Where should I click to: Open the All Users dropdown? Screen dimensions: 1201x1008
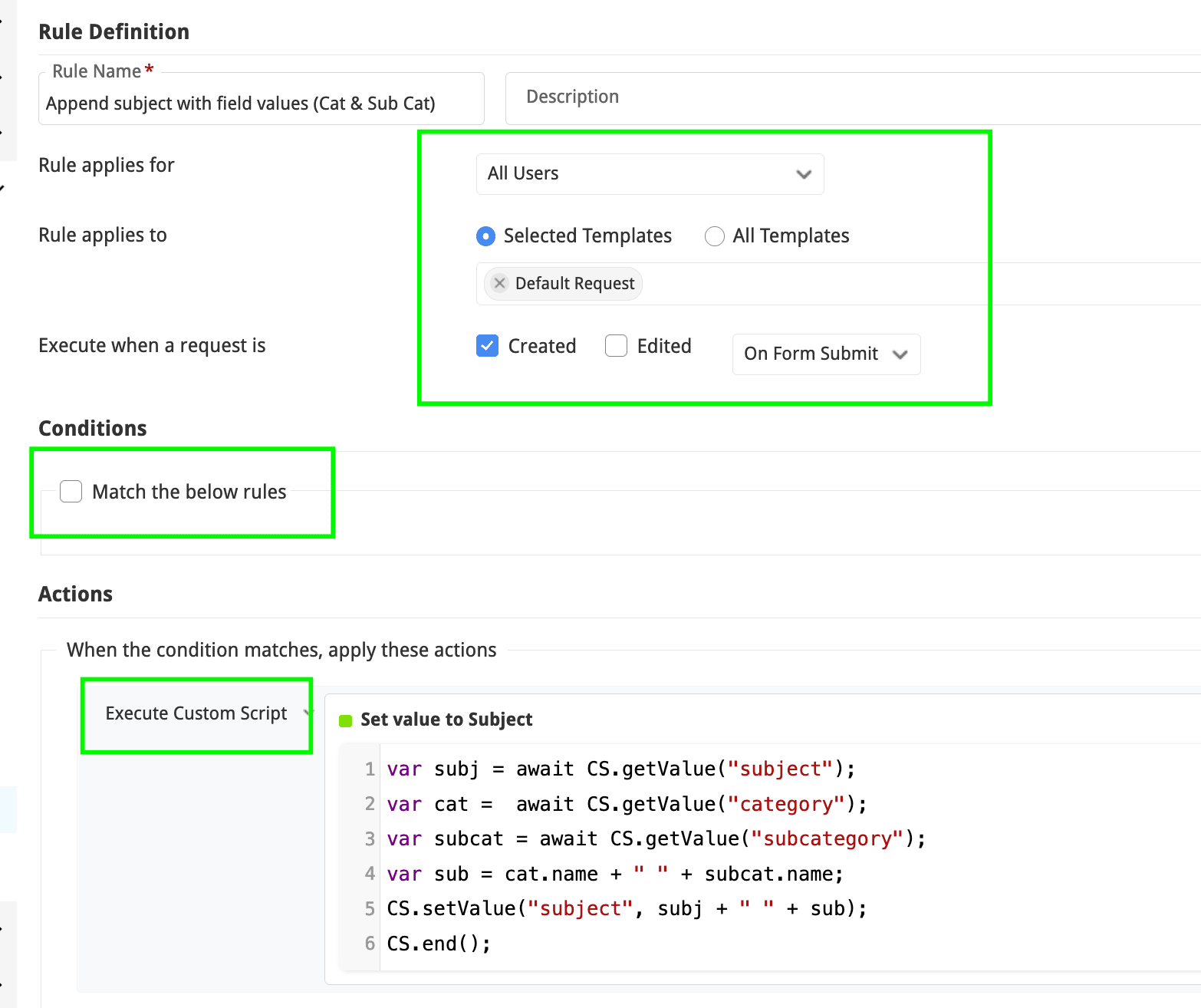click(649, 174)
